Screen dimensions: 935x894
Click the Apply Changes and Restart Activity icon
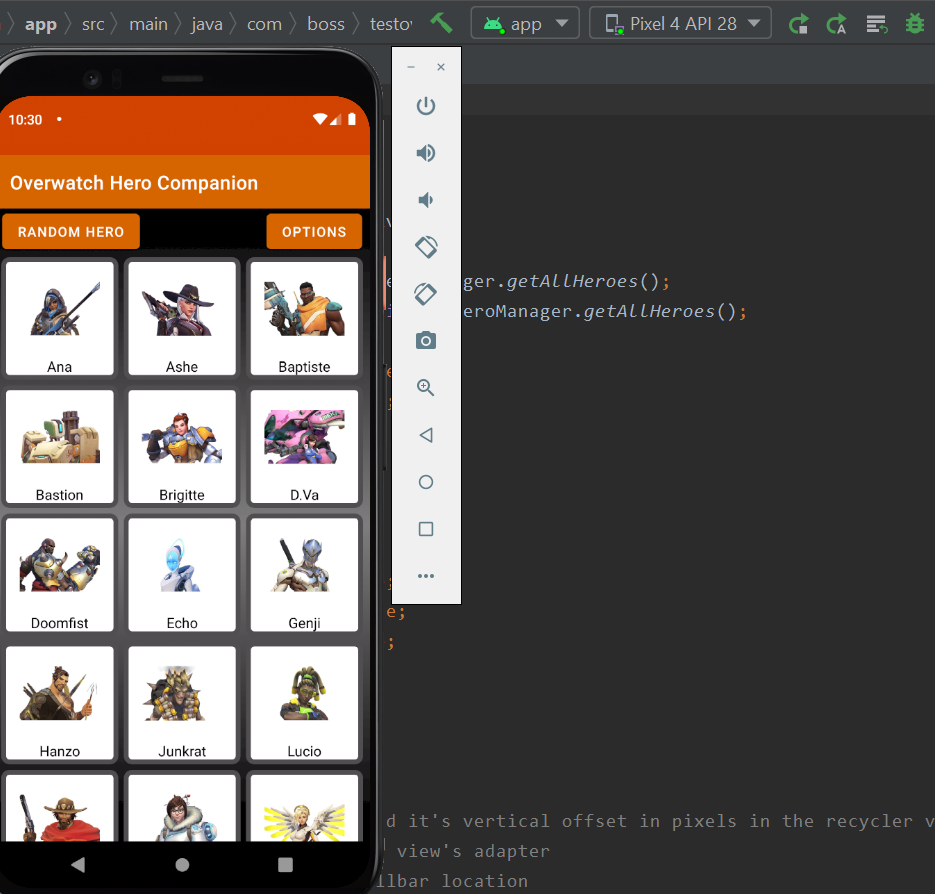click(798, 24)
